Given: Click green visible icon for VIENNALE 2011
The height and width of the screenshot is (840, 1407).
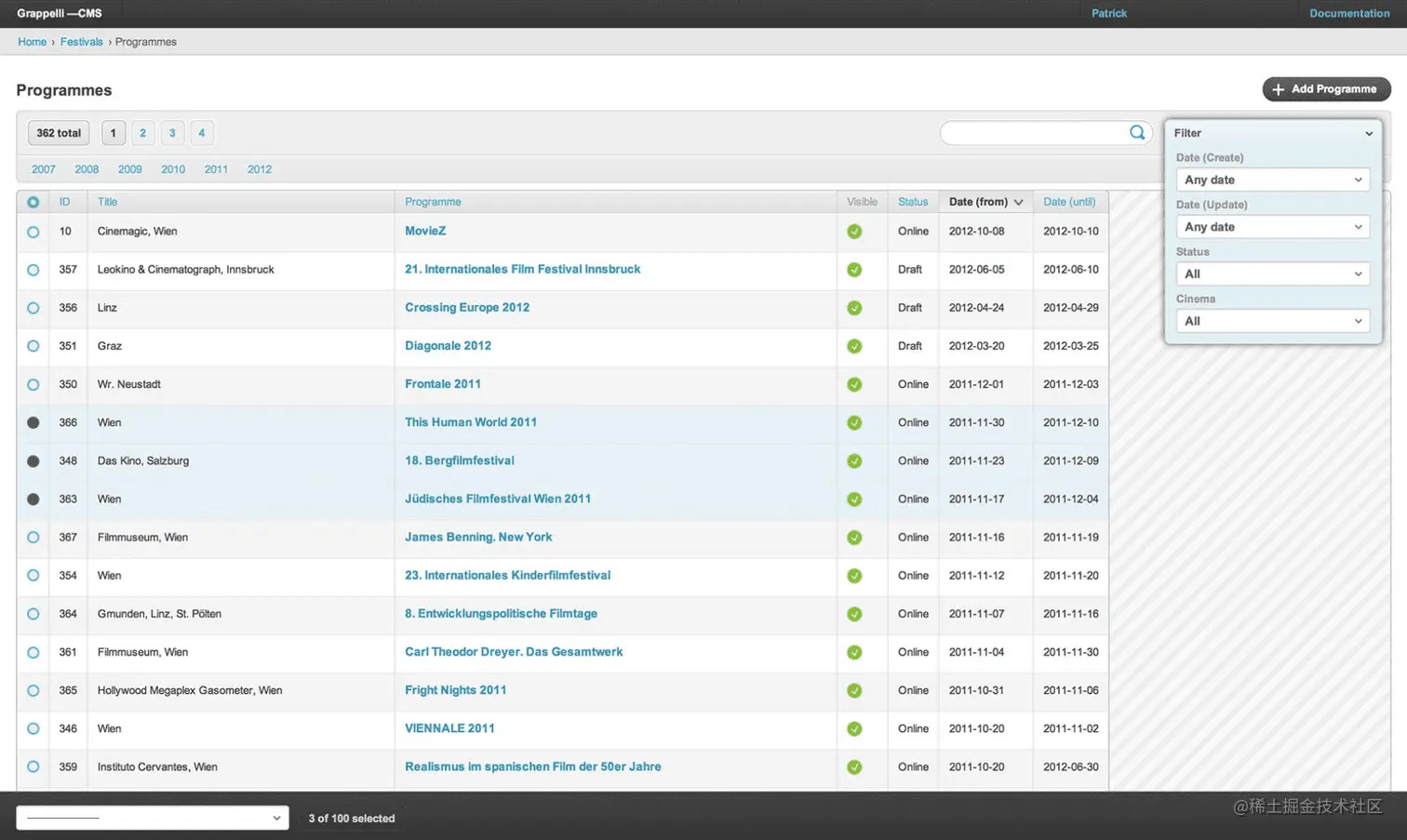Looking at the screenshot, I should point(854,729).
